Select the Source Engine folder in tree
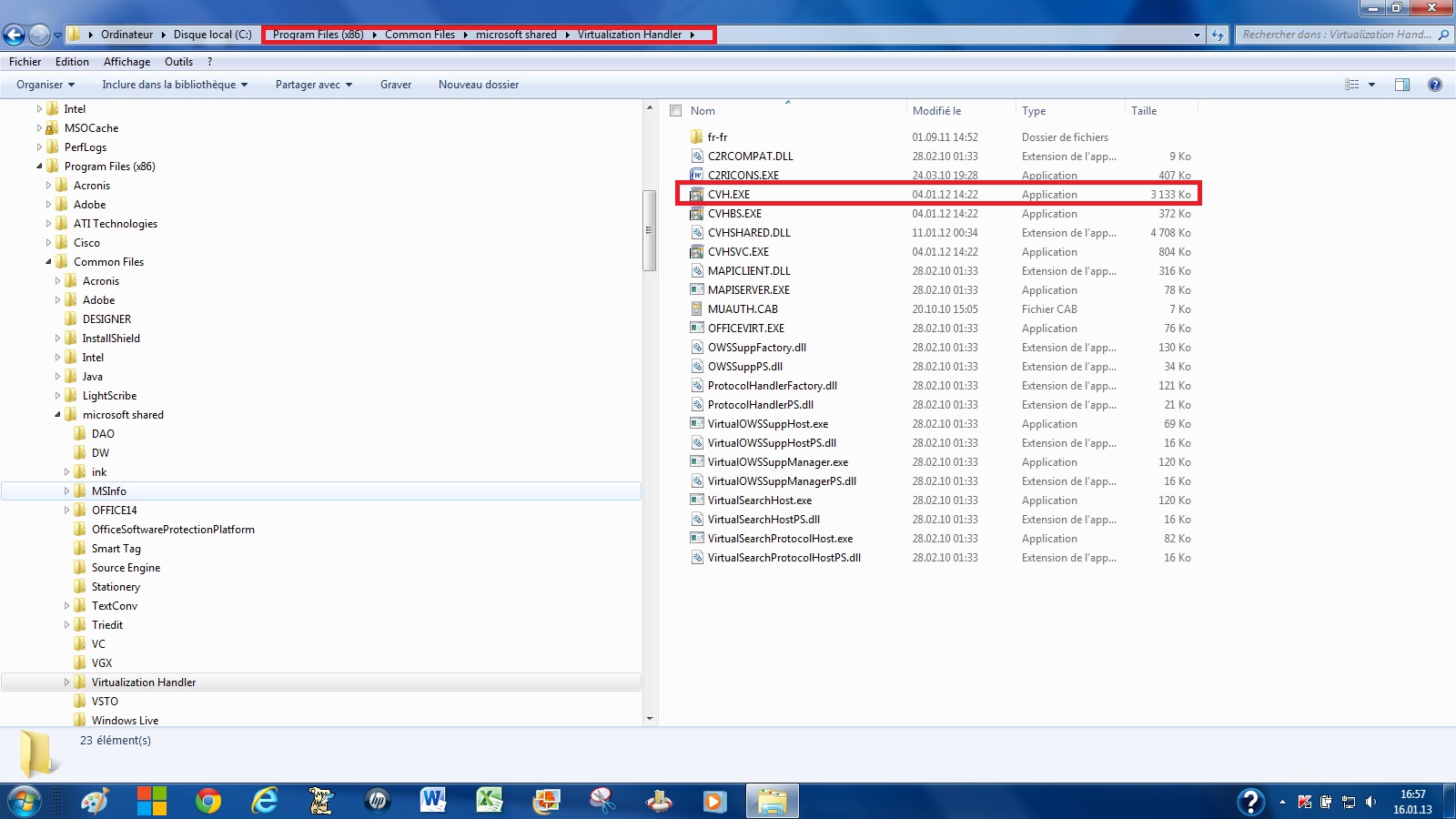This screenshot has height=819, width=1456. pos(126,568)
